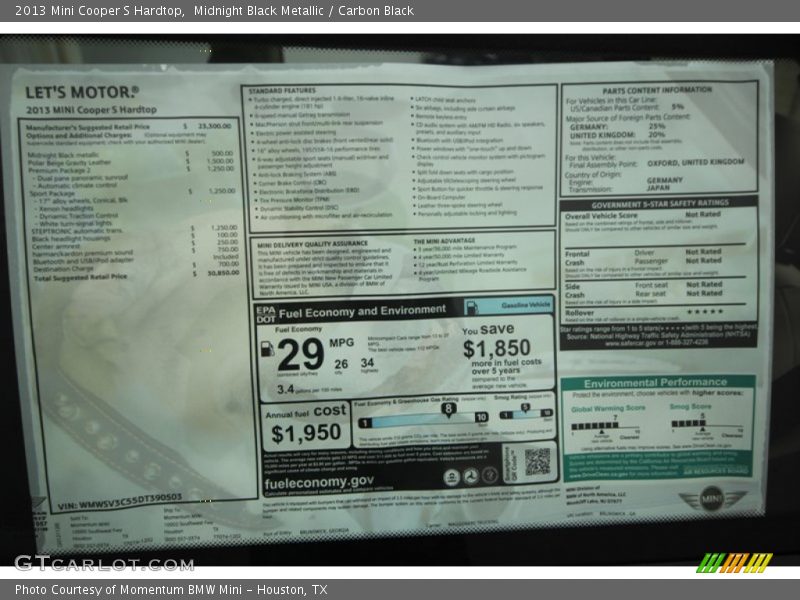This screenshot has width=800, height=600.
Task: Click the Fuel Economy and Environment header
Action: coord(362,312)
